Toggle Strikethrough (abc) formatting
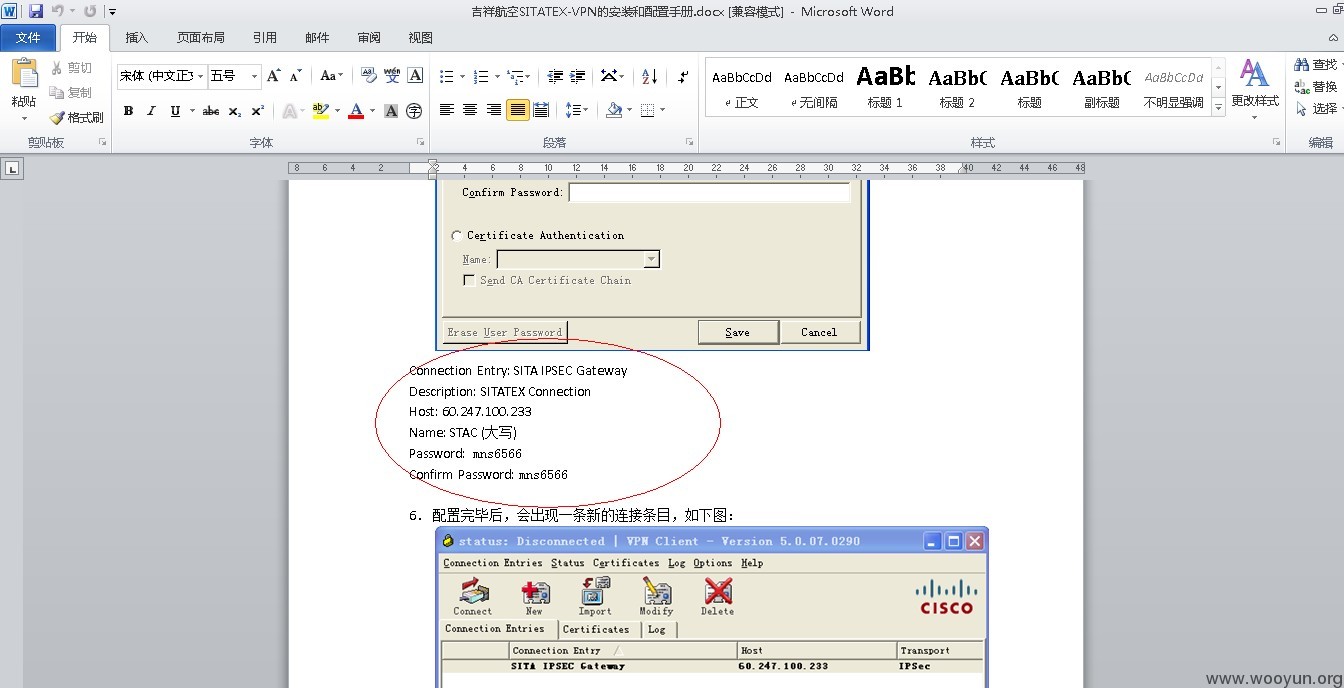Image resolution: width=1344 pixels, height=688 pixels. [211, 111]
